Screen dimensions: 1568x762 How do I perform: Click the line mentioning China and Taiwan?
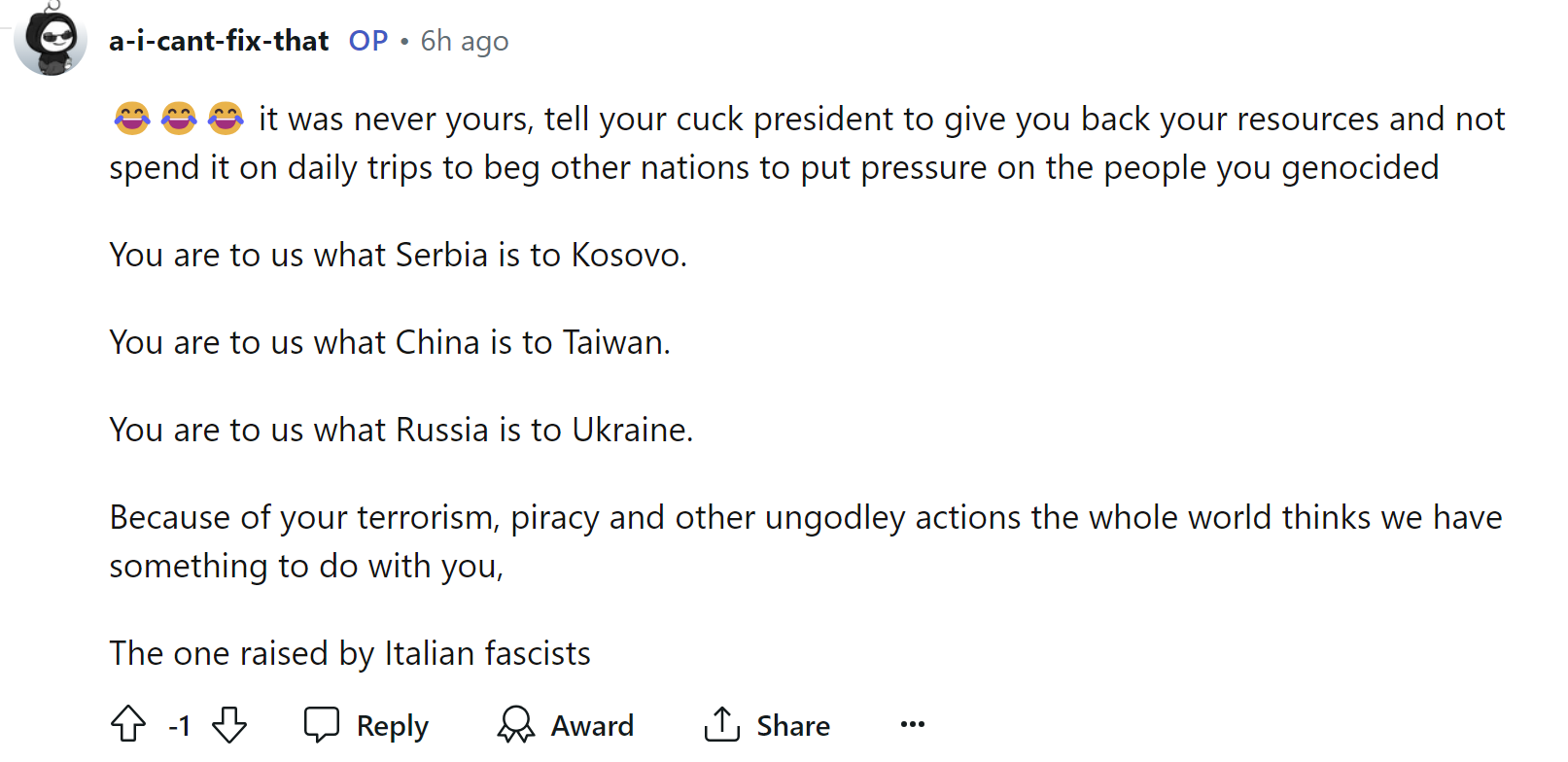coord(390,342)
